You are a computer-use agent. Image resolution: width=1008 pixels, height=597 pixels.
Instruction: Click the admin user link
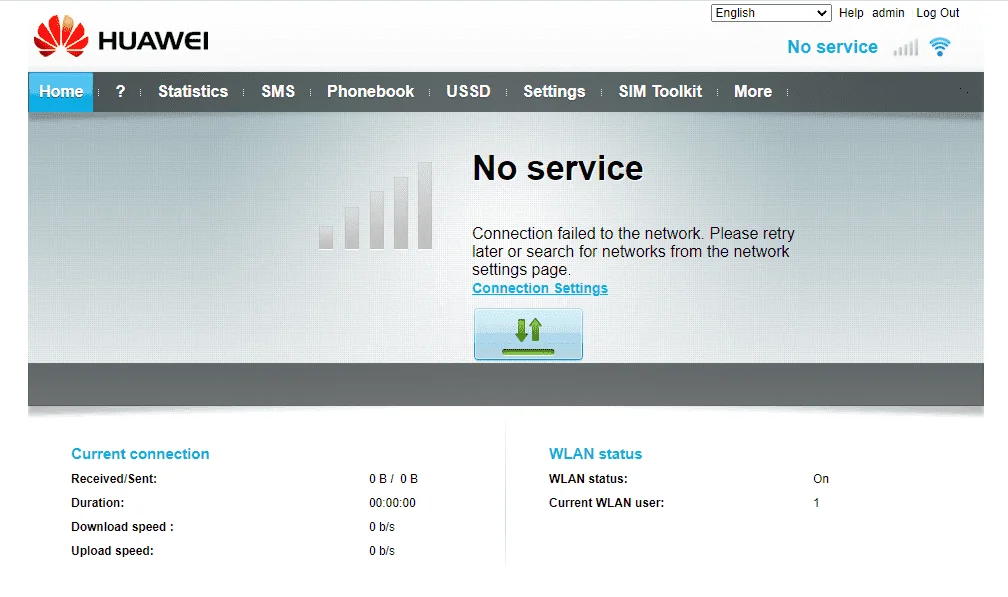tap(888, 13)
